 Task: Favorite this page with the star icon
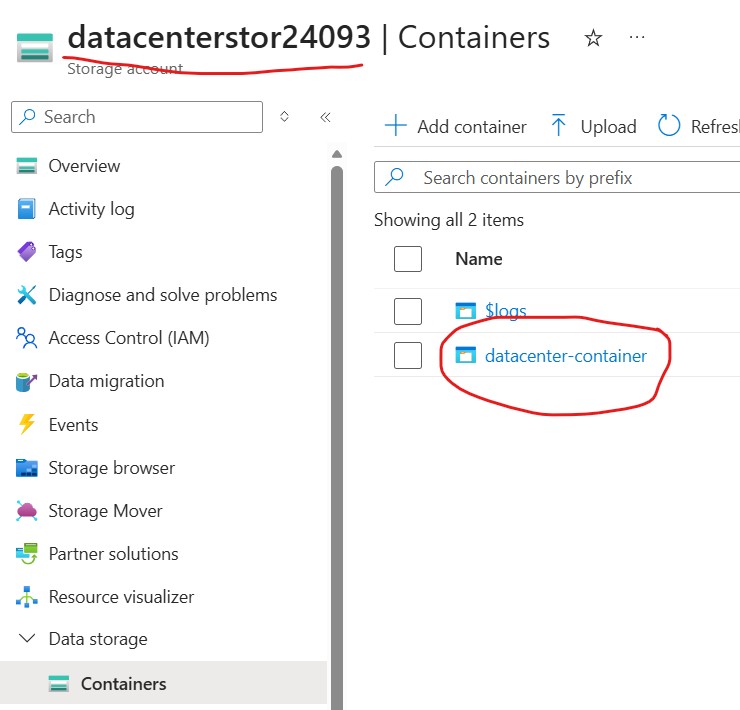click(593, 38)
